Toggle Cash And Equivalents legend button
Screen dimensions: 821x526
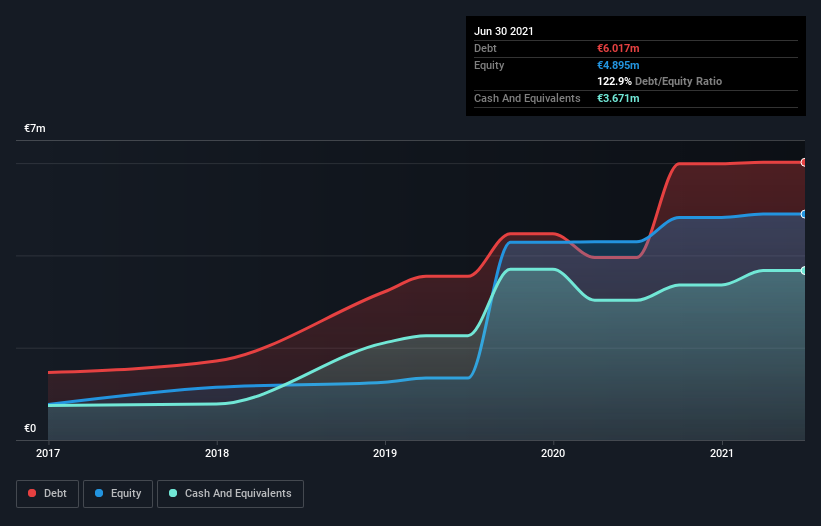click(x=230, y=494)
